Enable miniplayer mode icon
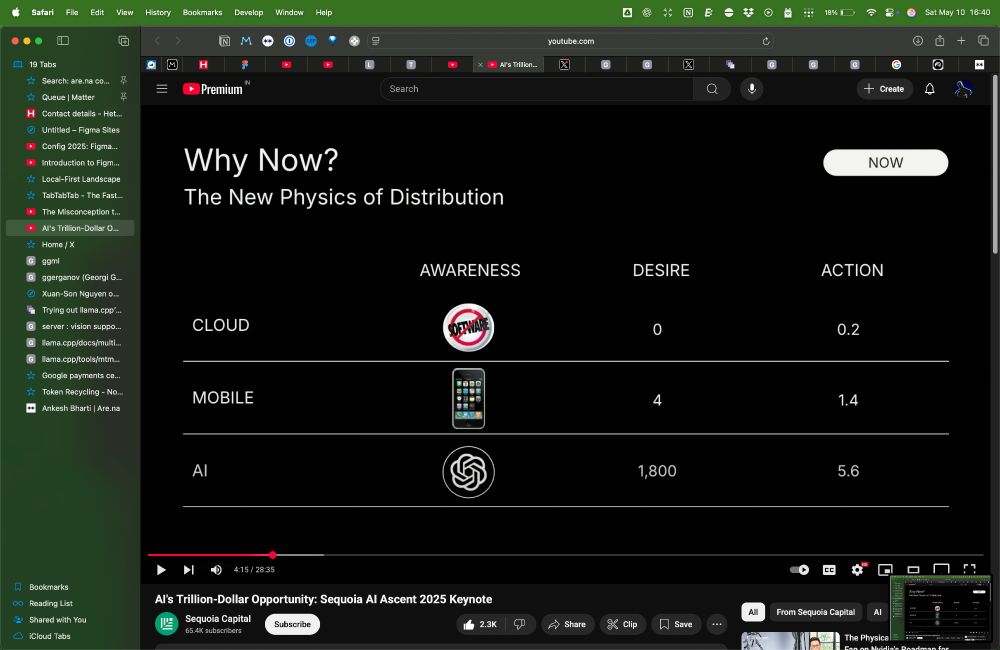Image resolution: width=1000 pixels, height=650 pixels. click(x=885, y=570)
